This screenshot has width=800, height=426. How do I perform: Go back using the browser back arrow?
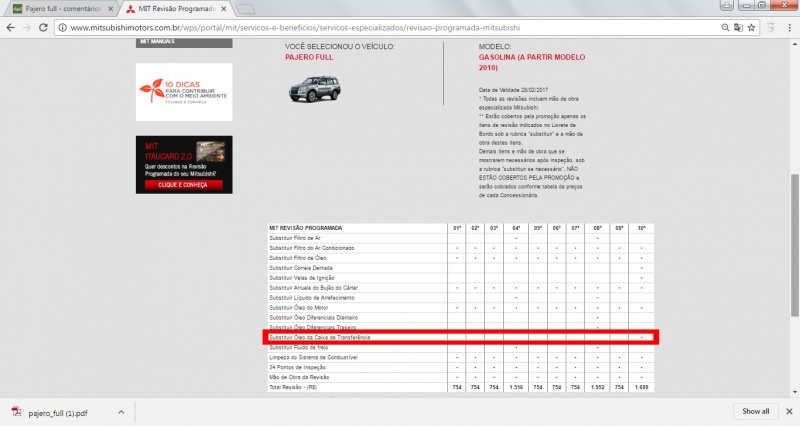11,28
